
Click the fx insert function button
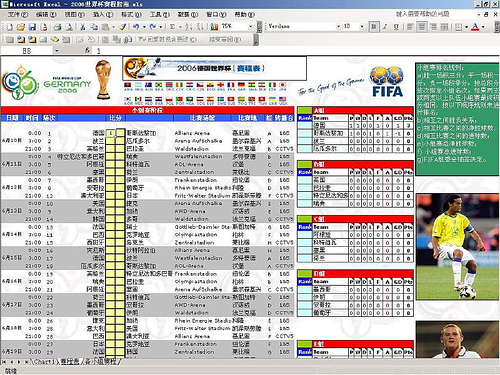click(x=87, y=50)
